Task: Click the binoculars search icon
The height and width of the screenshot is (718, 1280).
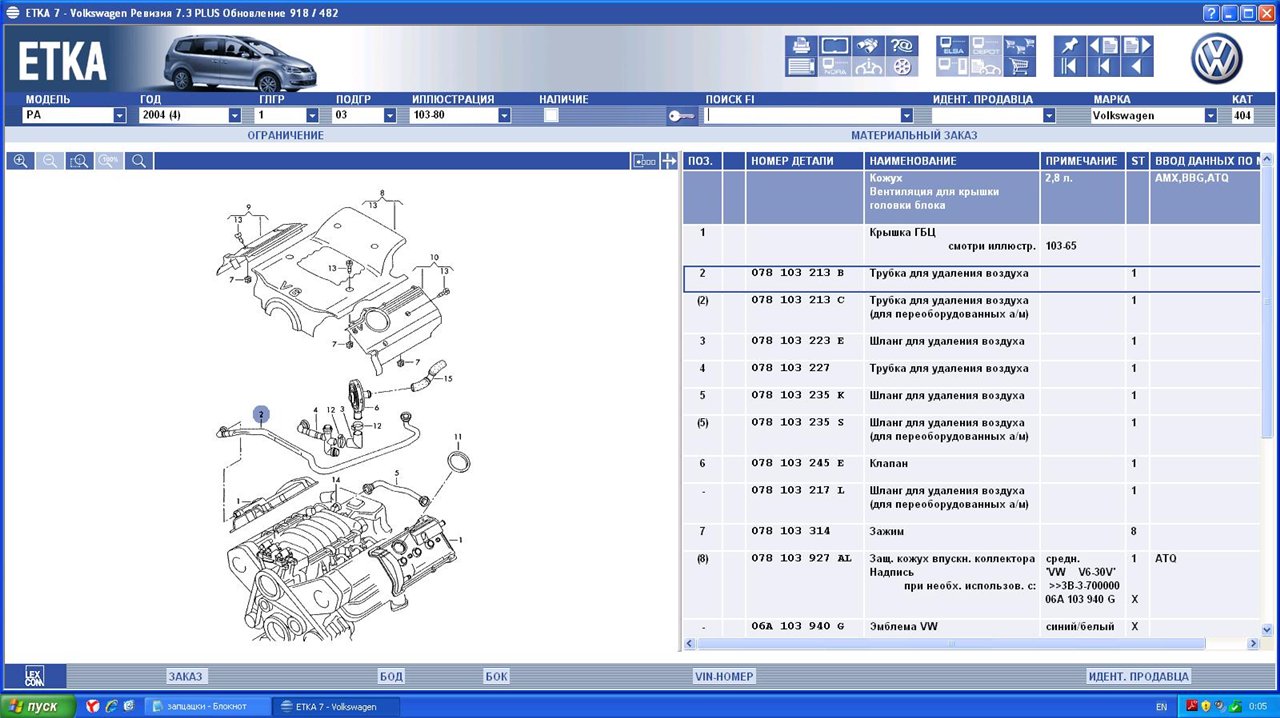Action: [868, 46]
